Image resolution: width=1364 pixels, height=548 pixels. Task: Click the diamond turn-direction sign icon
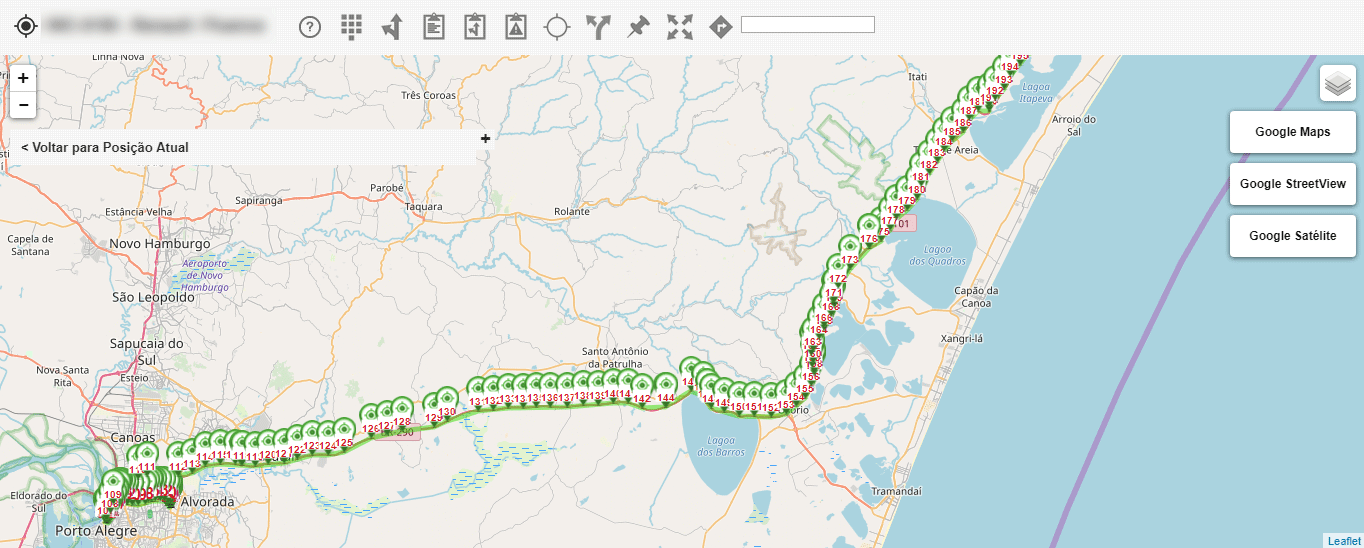720,27
